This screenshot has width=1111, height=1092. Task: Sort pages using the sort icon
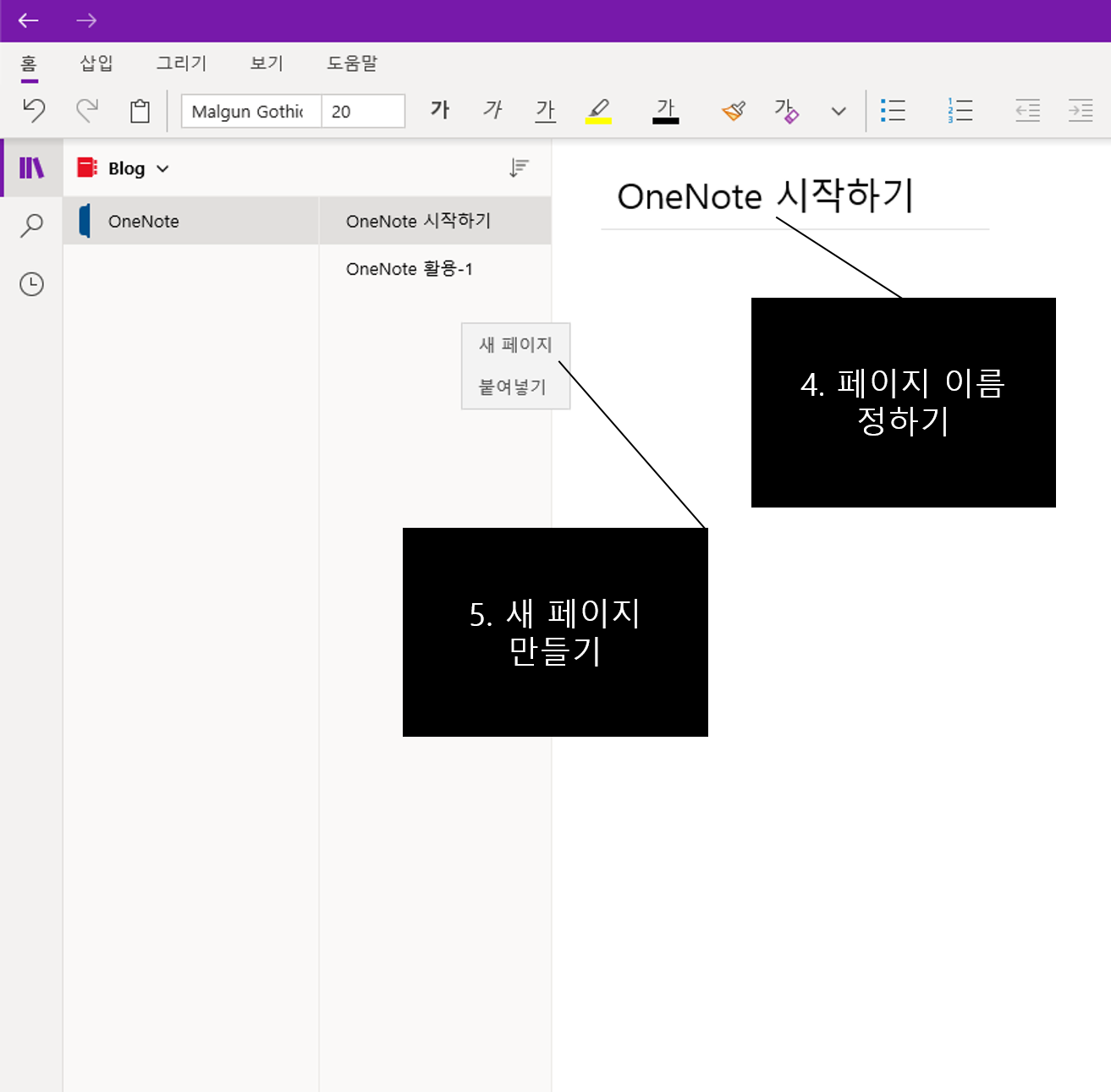point(519,168)
